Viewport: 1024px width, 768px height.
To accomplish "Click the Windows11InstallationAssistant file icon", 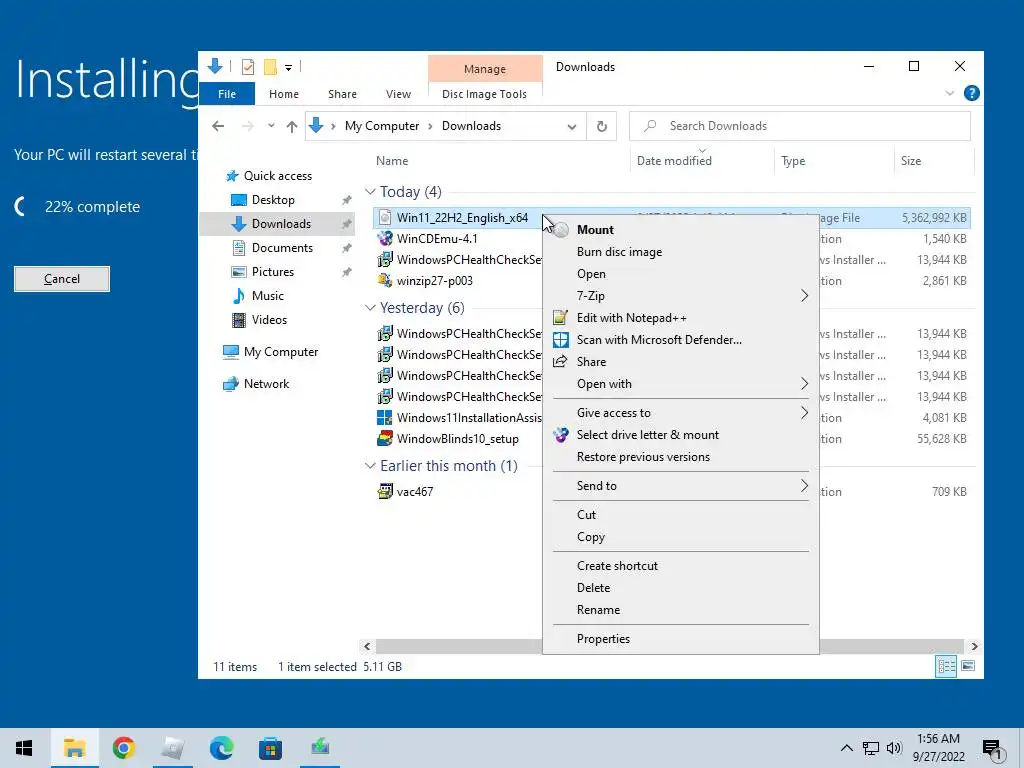I will coord(385,418).
